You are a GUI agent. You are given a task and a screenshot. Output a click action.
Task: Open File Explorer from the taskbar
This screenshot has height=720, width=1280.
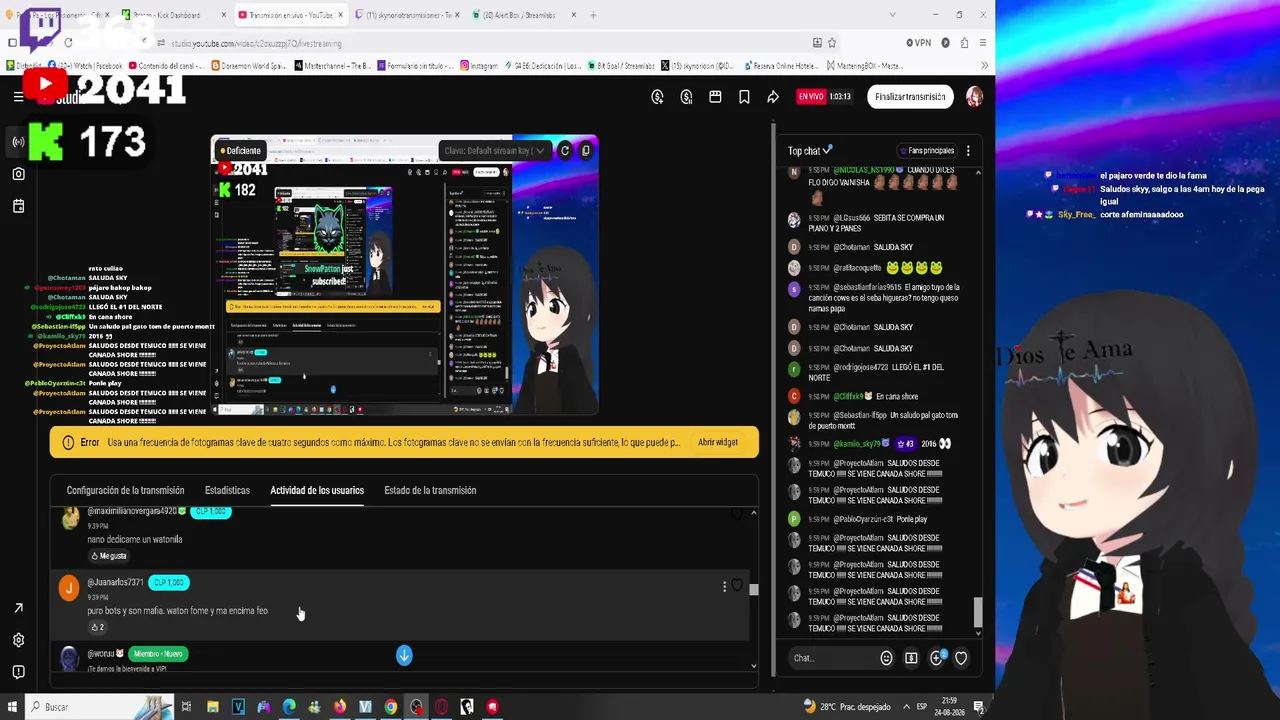pyautogui.click(x=213, y=707)
